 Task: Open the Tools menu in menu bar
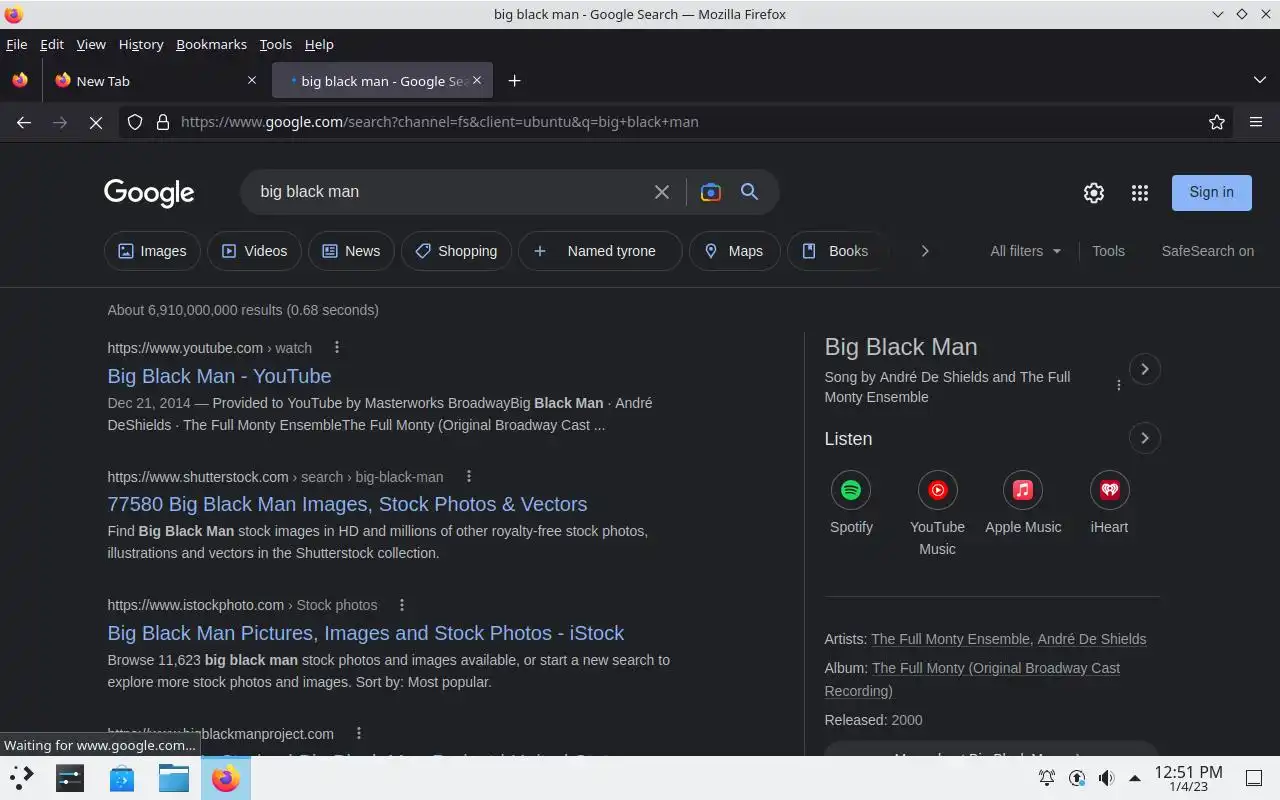275,44
